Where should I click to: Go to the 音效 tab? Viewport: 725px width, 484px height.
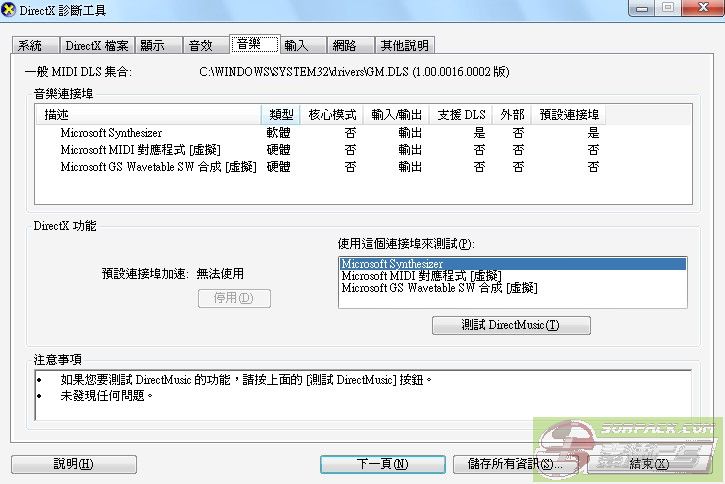[201, 45]
